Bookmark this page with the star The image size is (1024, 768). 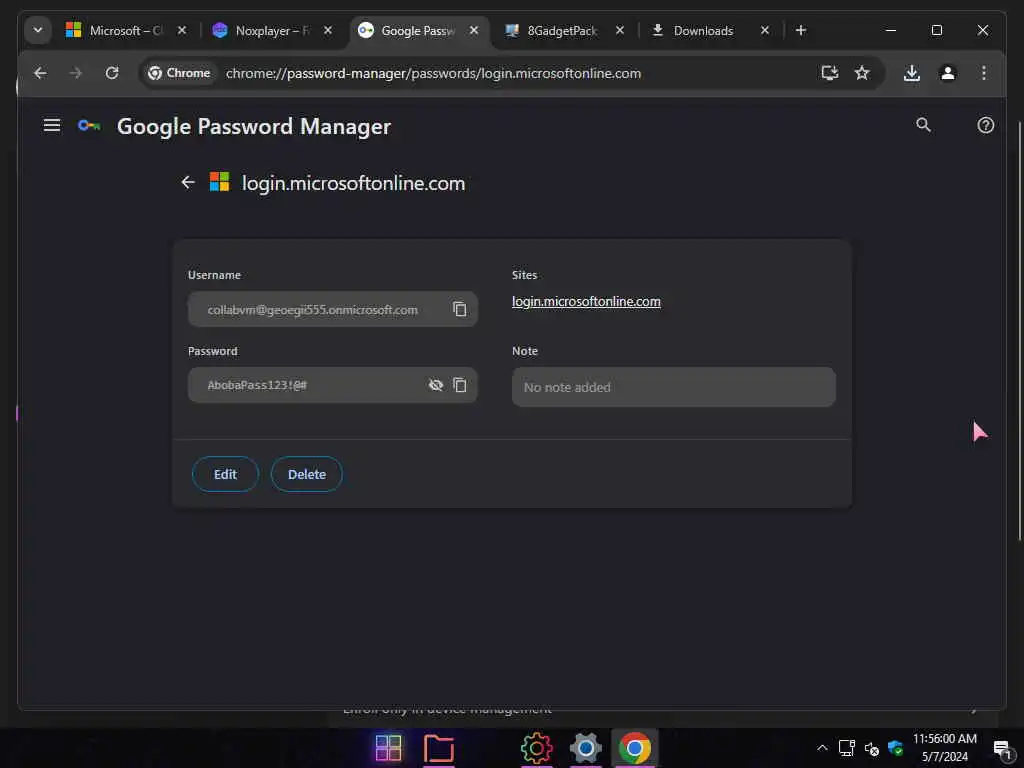pos(862,73)
